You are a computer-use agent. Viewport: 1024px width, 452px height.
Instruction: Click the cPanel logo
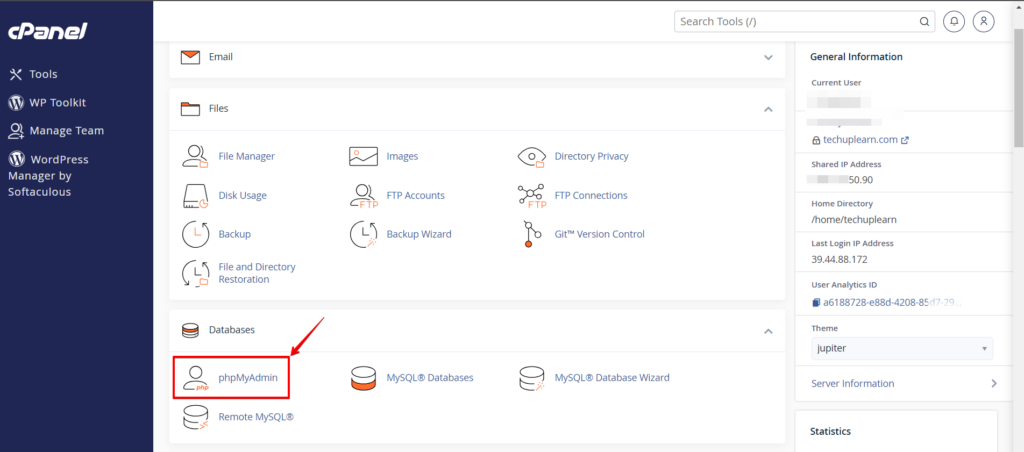pyautogui.click(x=47, y=31)
